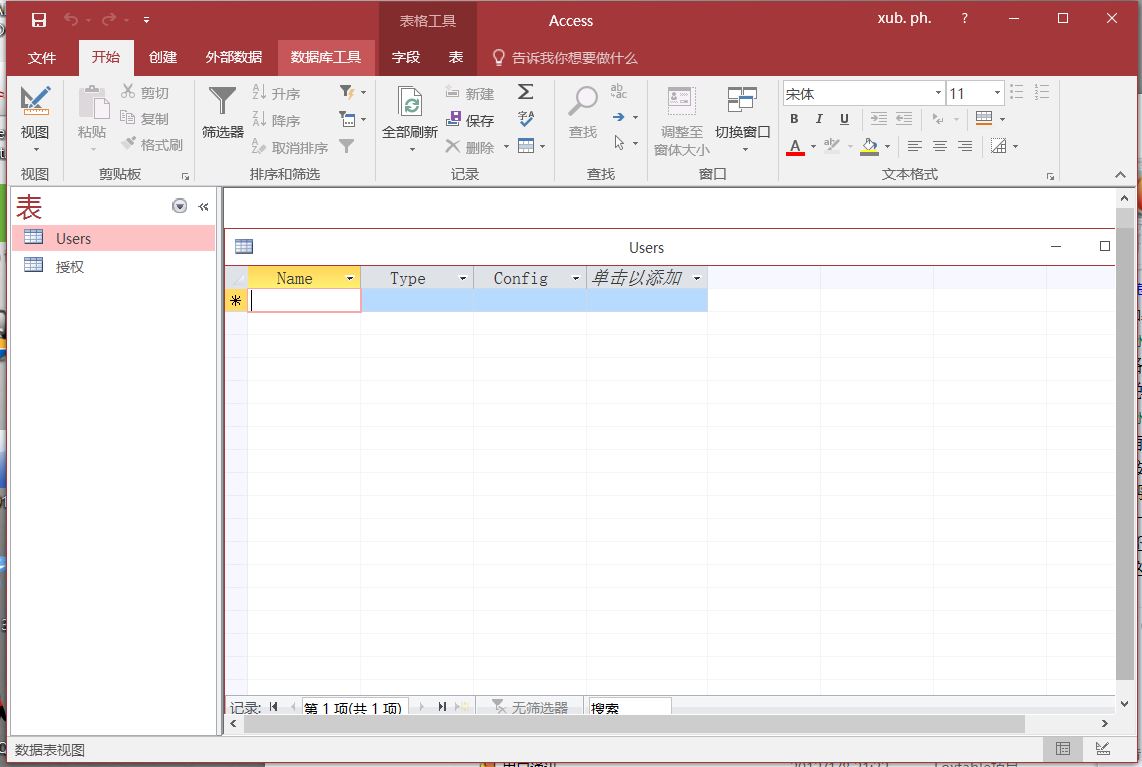Open the selection filter dropdown
The width and height of the screenshot is (1142, 767).
tap(352, 92)
